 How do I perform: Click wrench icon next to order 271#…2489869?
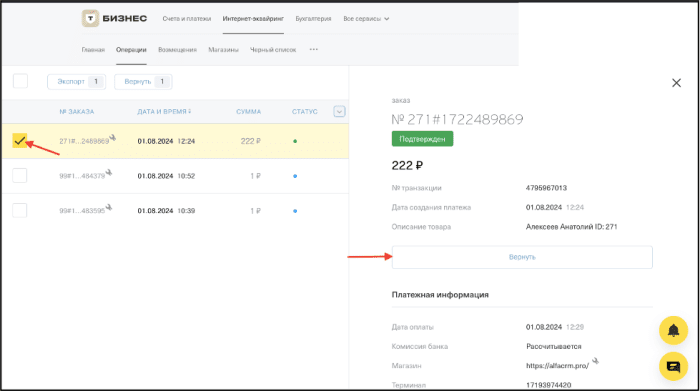coord(113,137)
